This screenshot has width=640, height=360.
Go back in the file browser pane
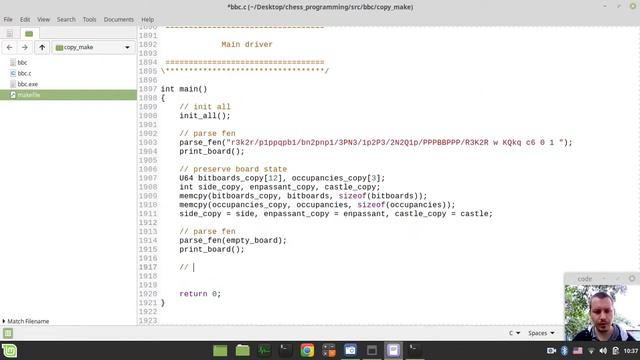click(9, 47)
